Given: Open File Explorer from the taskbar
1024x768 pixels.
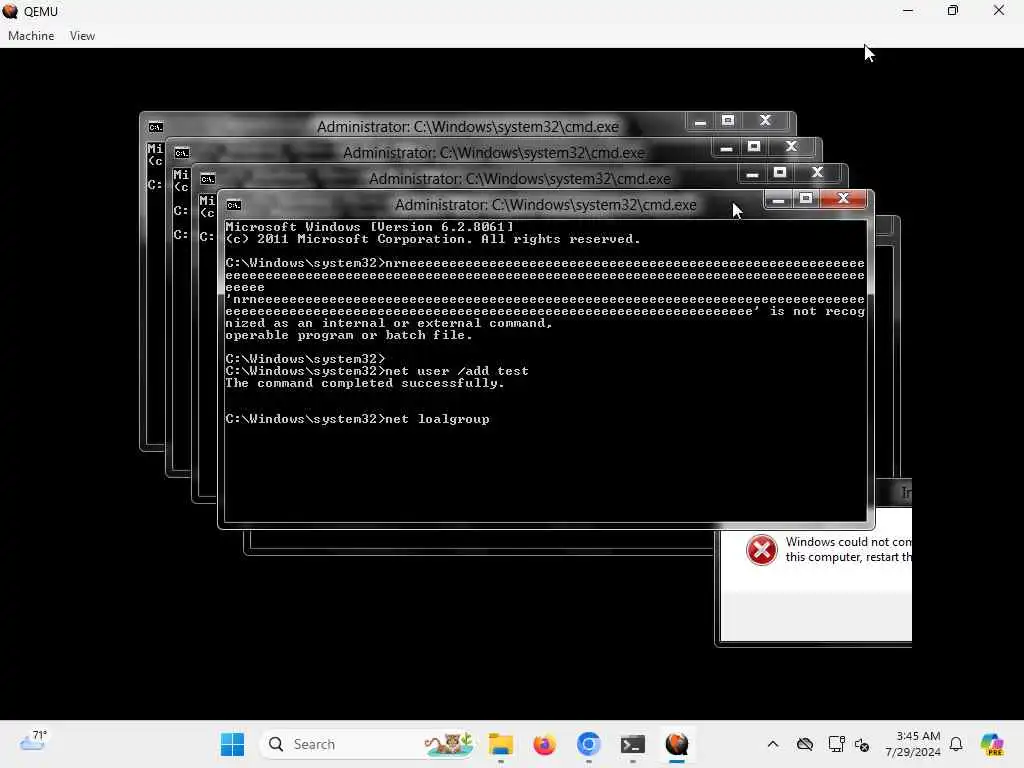Looking at the screenshot, I should (501, 744).
